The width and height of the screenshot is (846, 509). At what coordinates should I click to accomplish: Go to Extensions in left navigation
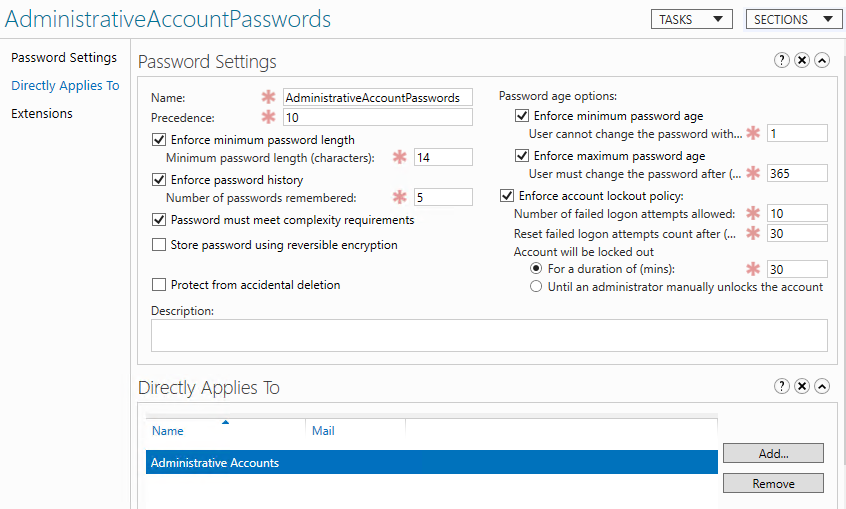[42, 114]
